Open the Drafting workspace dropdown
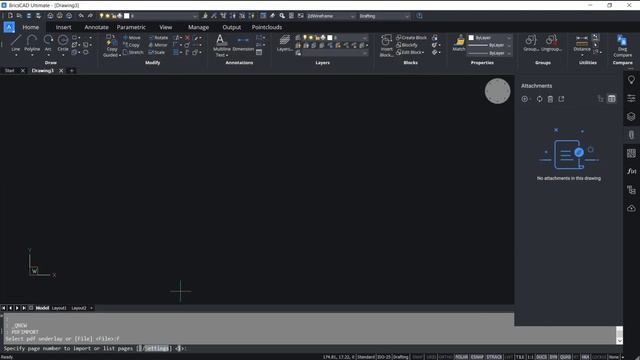 coord(384,16)
